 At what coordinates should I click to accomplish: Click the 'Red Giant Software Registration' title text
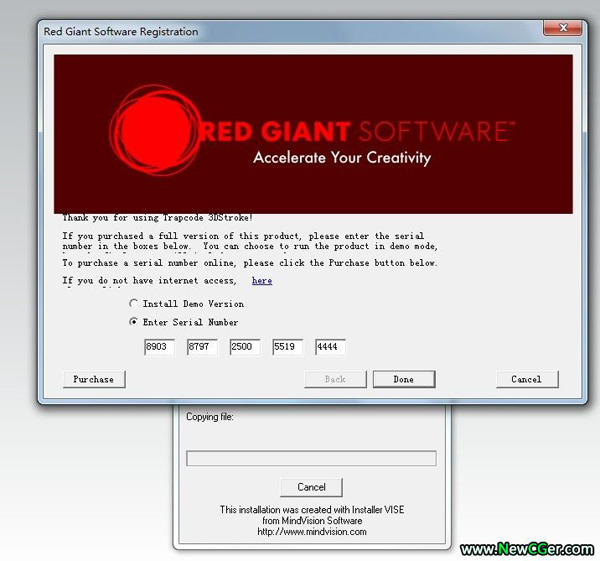click(x=121, y=31)
